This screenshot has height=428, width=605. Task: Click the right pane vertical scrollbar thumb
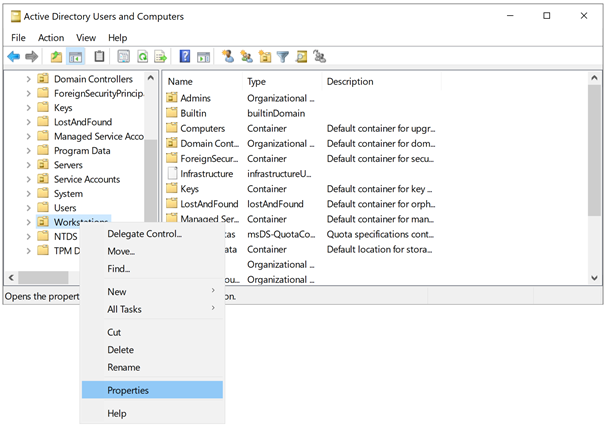click(594, 151)
